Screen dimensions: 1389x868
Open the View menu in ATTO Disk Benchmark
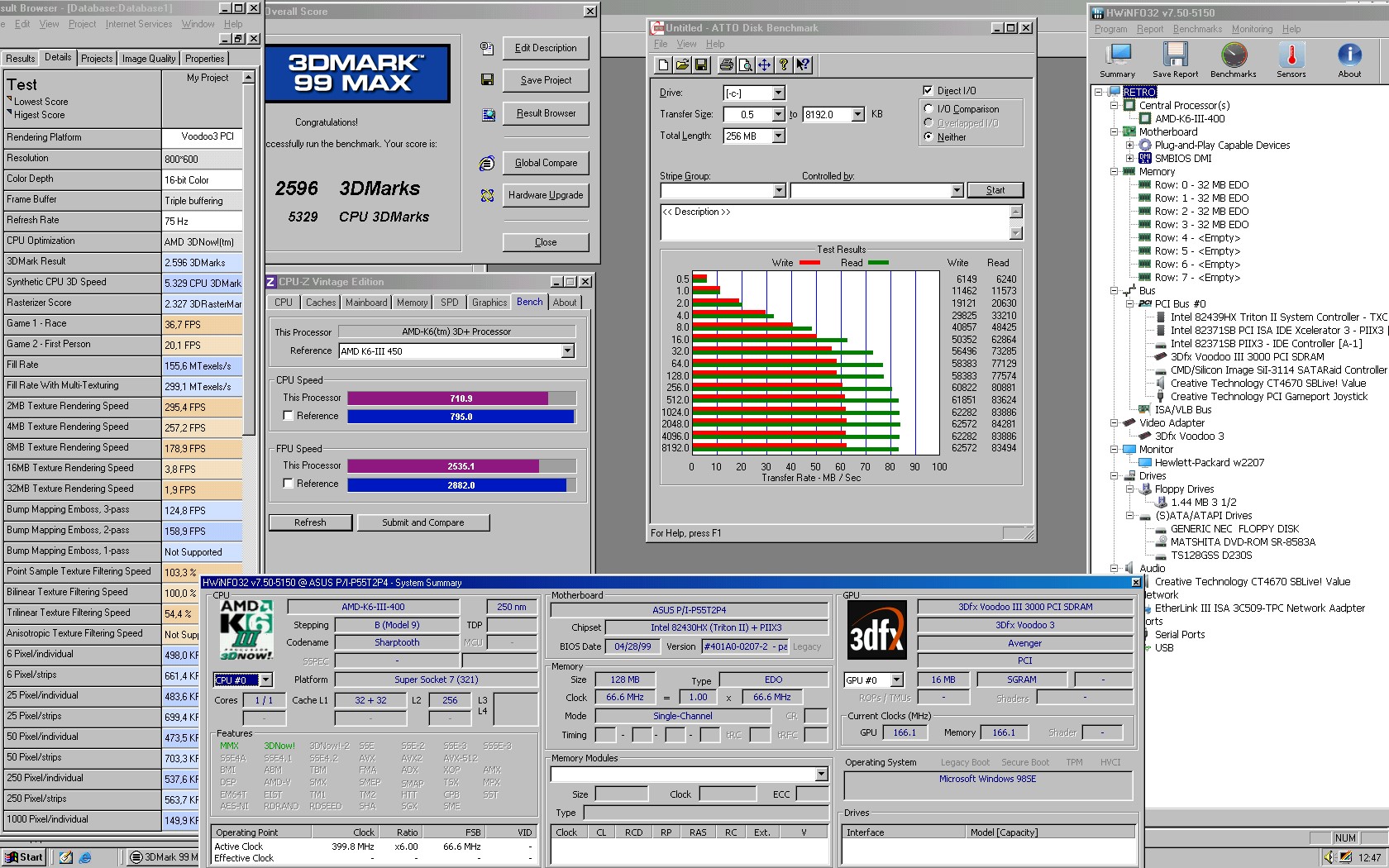pos(686,44)
